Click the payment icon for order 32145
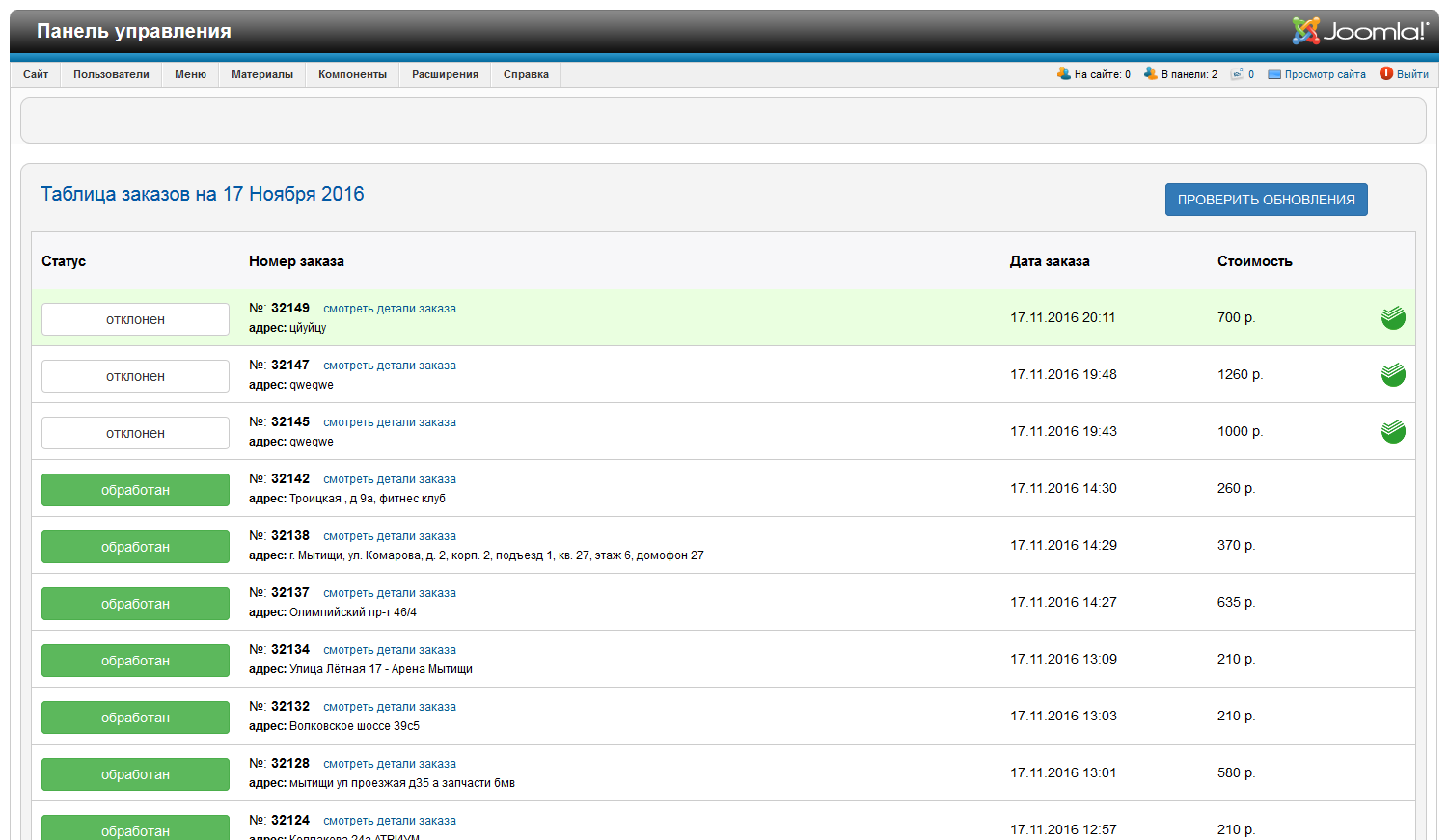This screenshot has height=840, width=1449. (1392, 431)
